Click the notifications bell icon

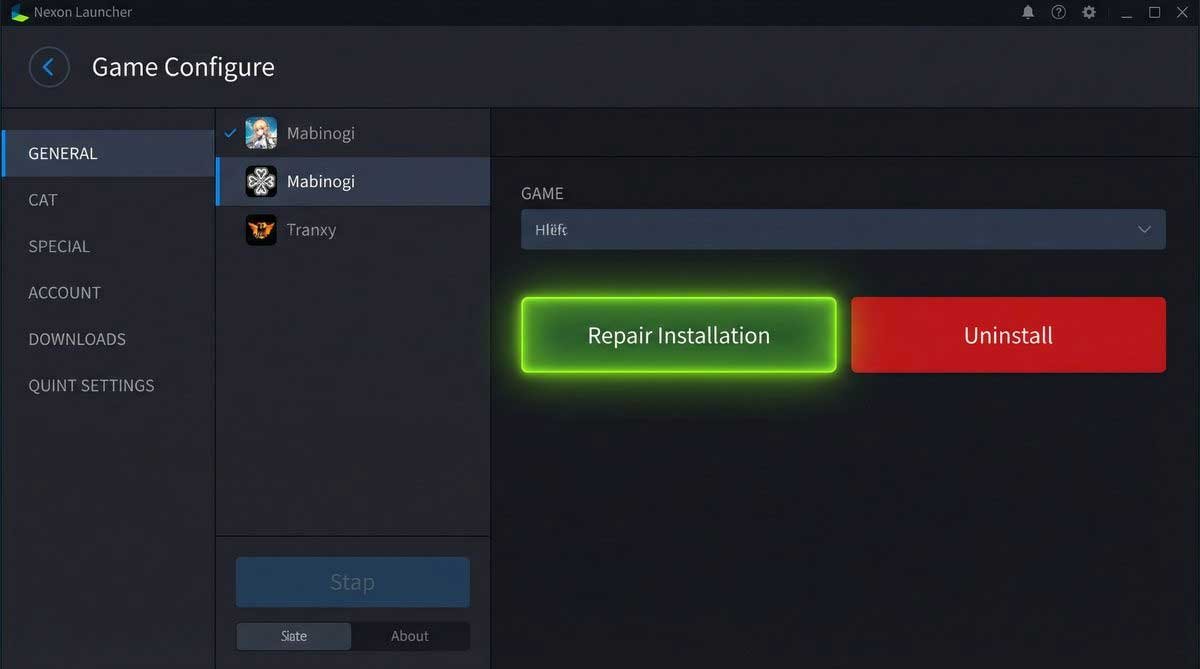click(x=1028, y=12)
